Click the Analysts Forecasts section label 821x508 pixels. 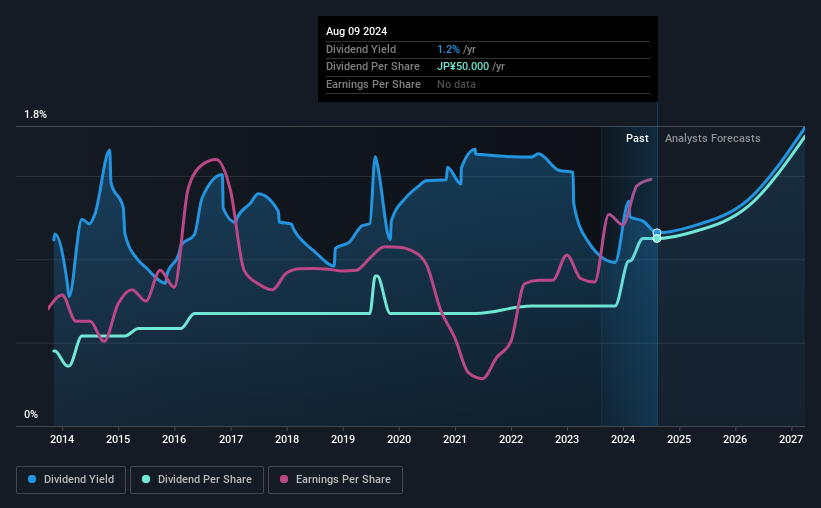(713, 138)
